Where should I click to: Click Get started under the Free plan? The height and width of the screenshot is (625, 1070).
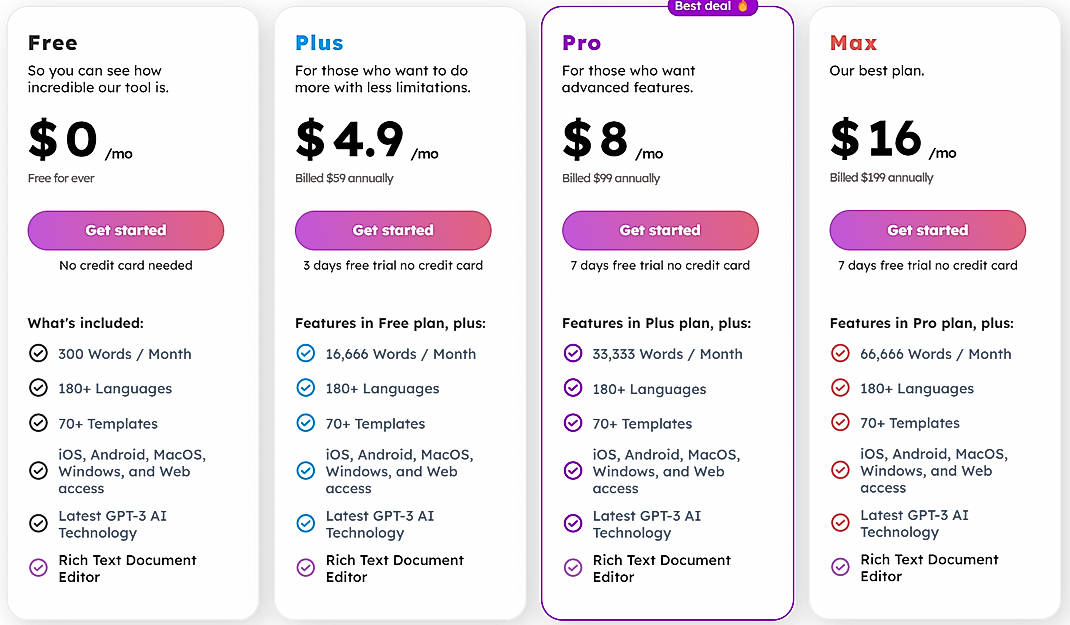tap(125, 230)
